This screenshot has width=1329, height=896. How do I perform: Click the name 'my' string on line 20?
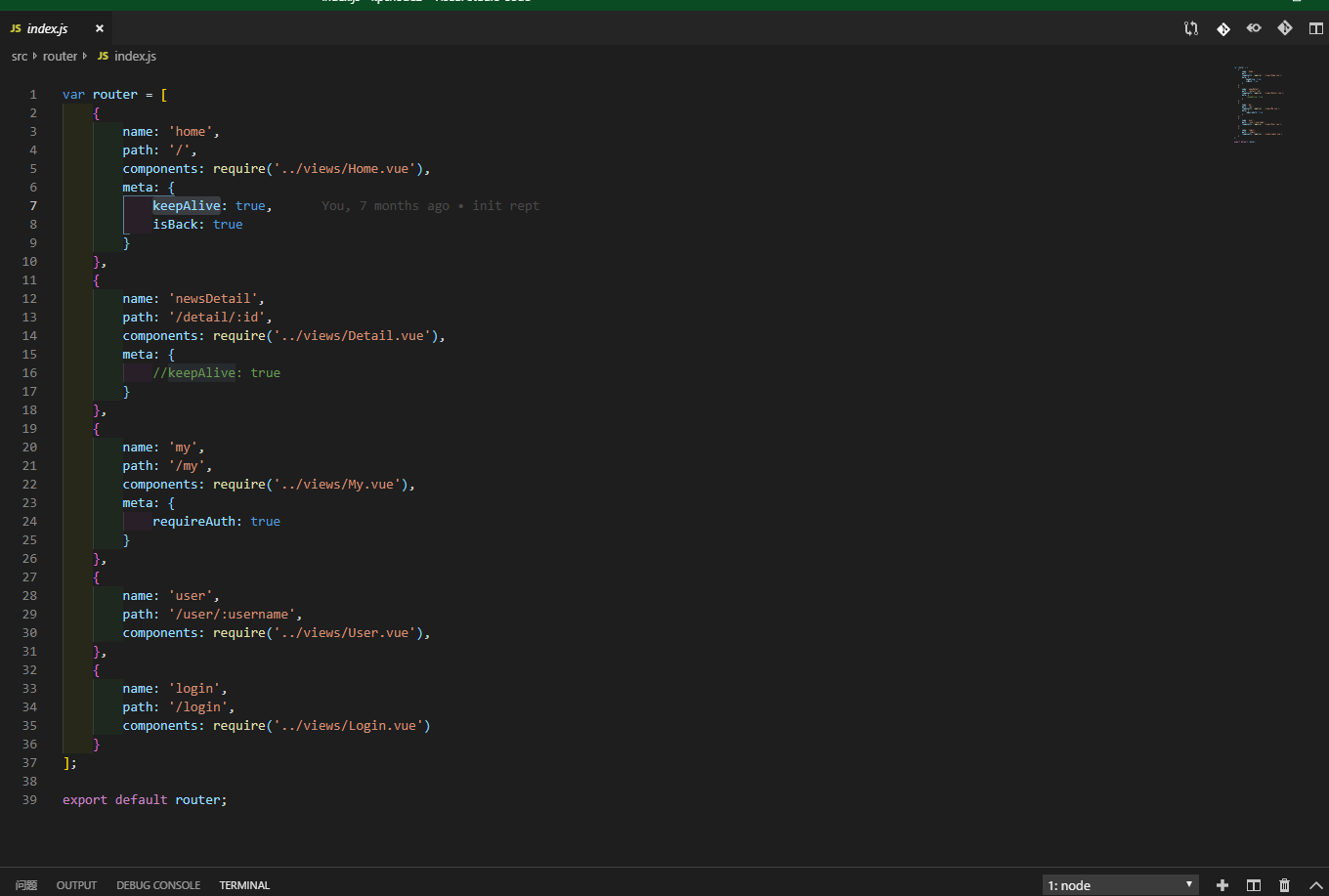[x=183, y=448]
